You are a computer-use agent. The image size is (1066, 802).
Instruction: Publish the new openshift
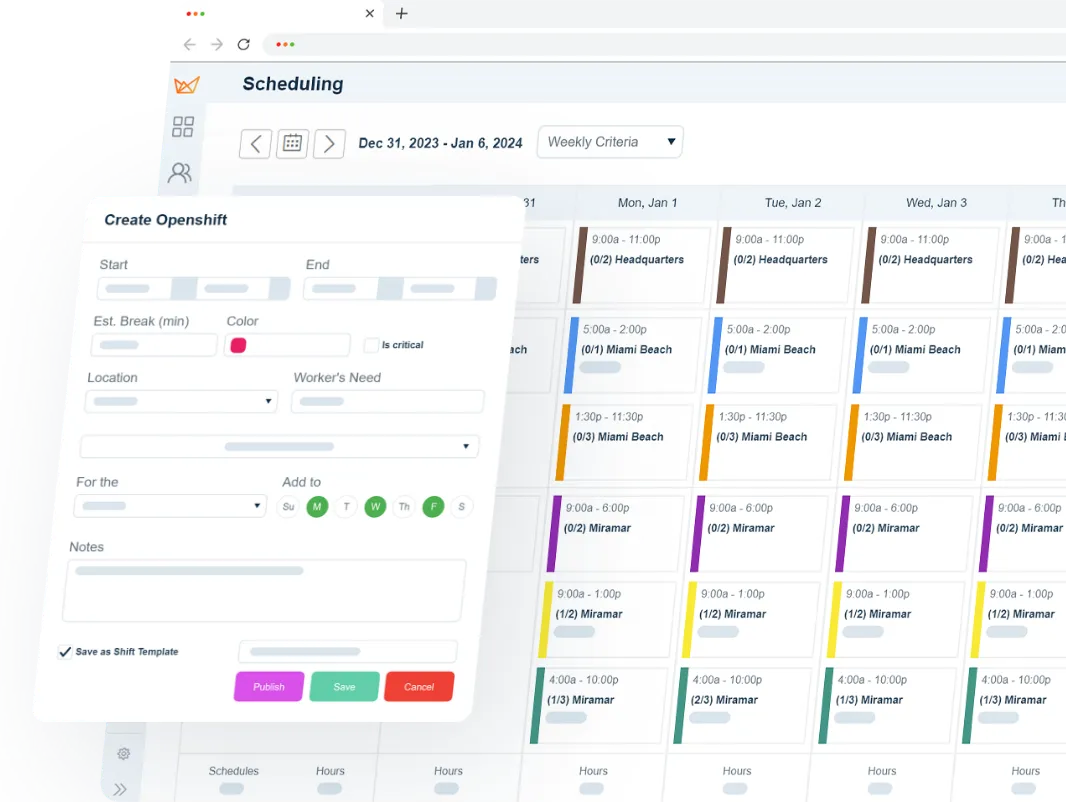pos(268,687)
